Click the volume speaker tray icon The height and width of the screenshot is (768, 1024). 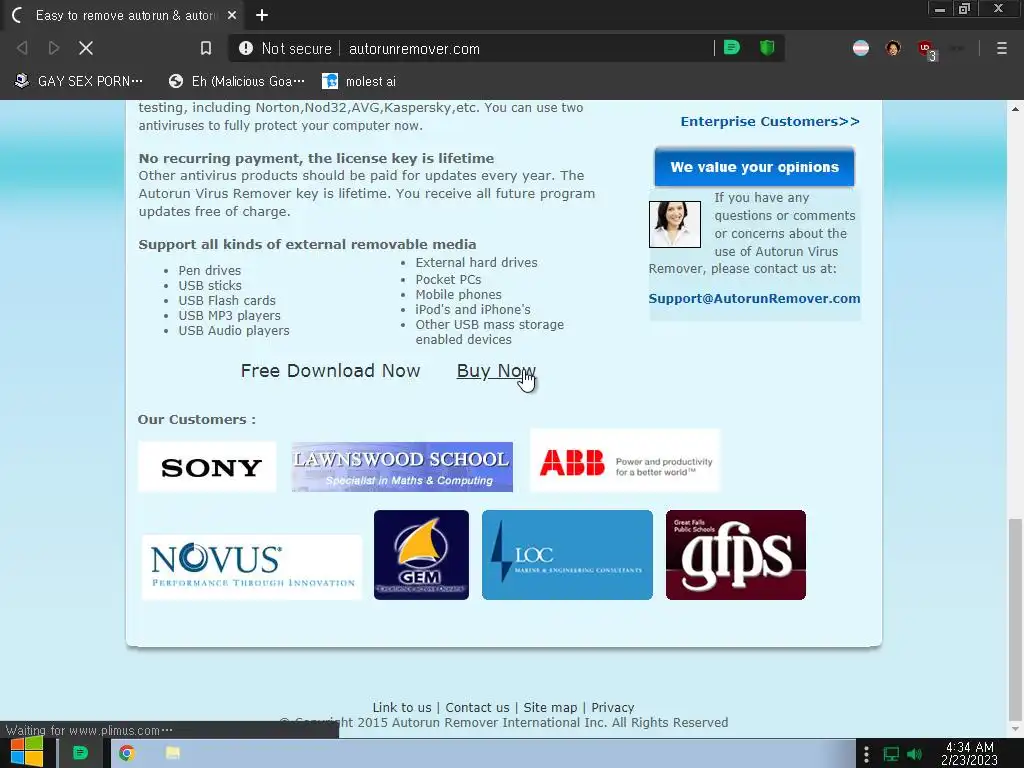(915, 754)
